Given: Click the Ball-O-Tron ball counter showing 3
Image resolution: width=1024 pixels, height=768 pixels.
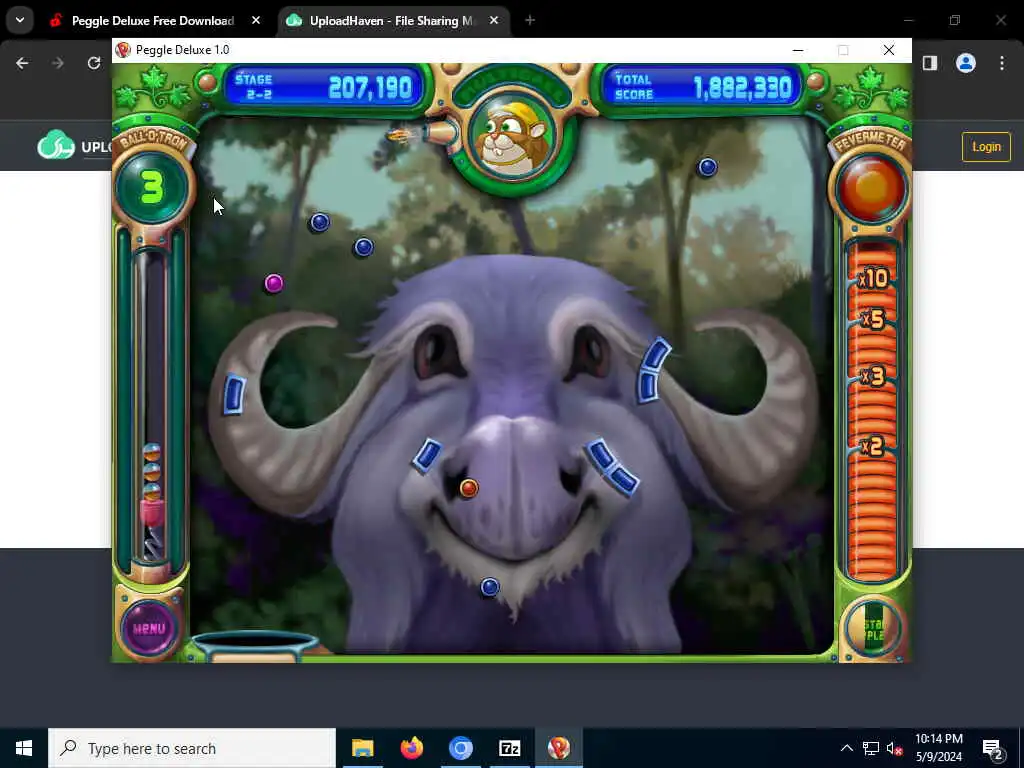Looking at the screenshot, I should tap(152, 188).
